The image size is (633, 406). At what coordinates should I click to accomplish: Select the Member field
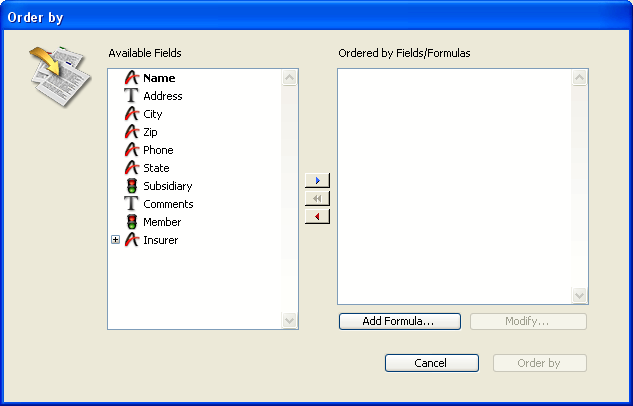(162, 222)
